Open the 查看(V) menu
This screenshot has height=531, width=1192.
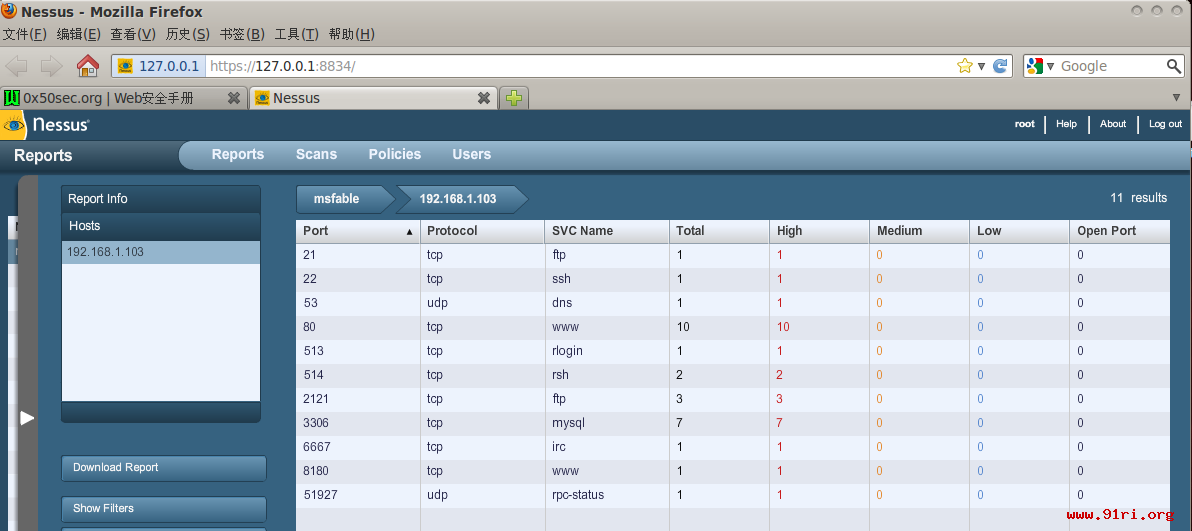(x=133, y=34)
